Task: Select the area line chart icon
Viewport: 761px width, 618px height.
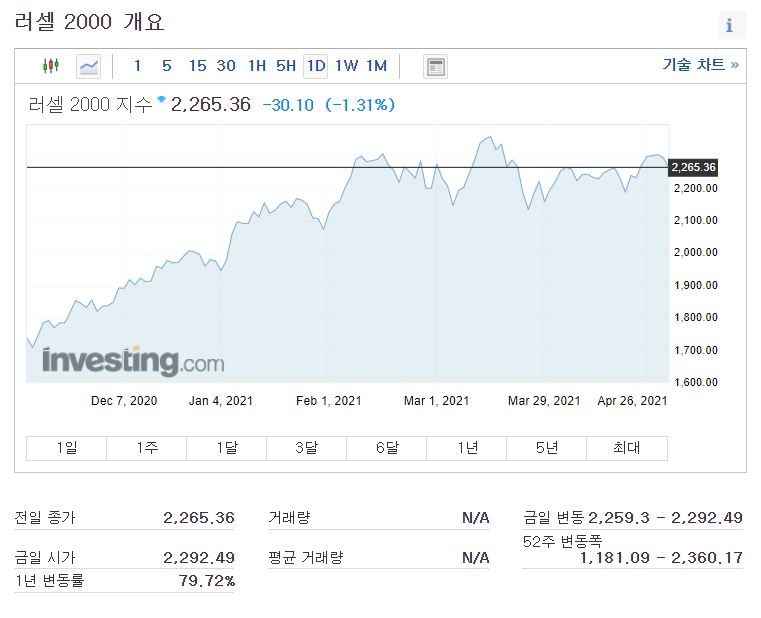Action: pos(88,66)
